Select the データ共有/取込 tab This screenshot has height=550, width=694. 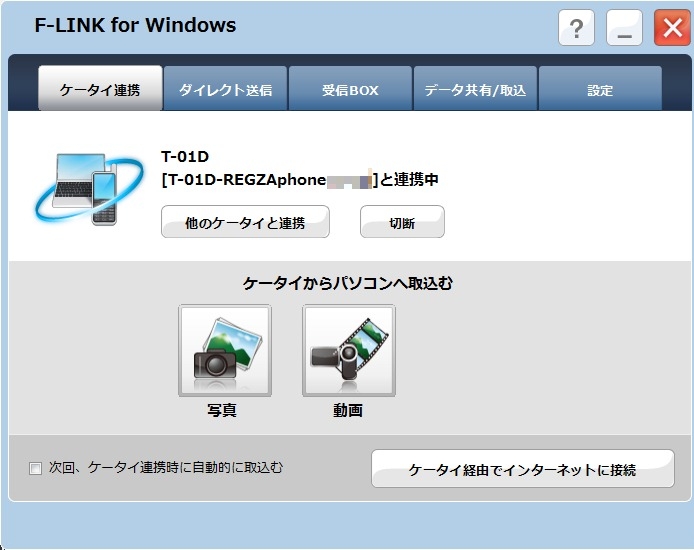[475, 88]
